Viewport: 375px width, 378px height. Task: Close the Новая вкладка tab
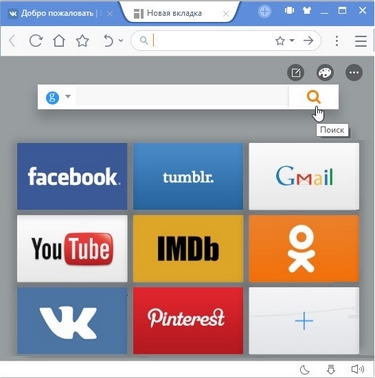coord(226,14)
